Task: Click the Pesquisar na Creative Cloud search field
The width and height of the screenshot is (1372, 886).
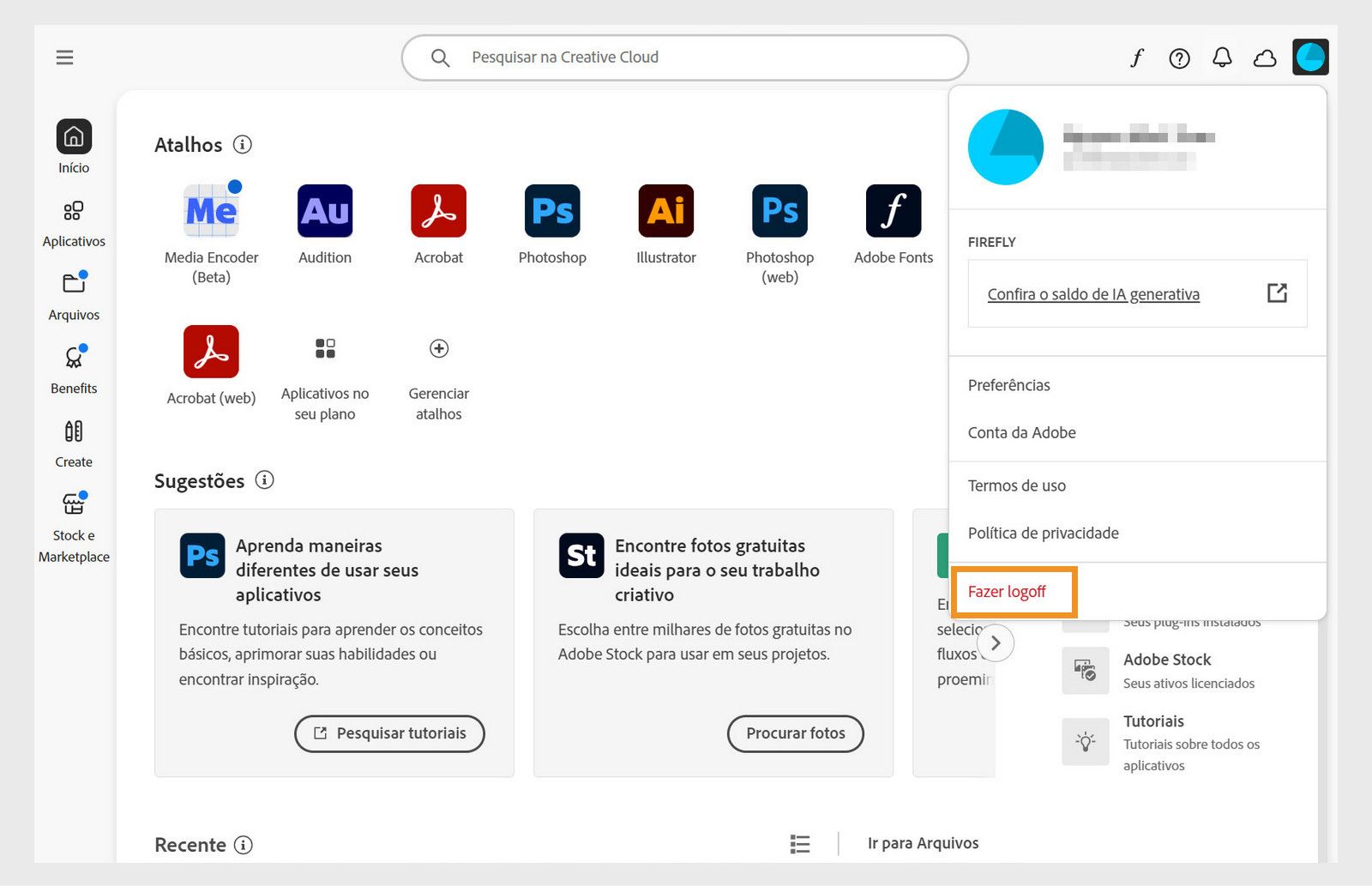Action: [x=685, y=57]
